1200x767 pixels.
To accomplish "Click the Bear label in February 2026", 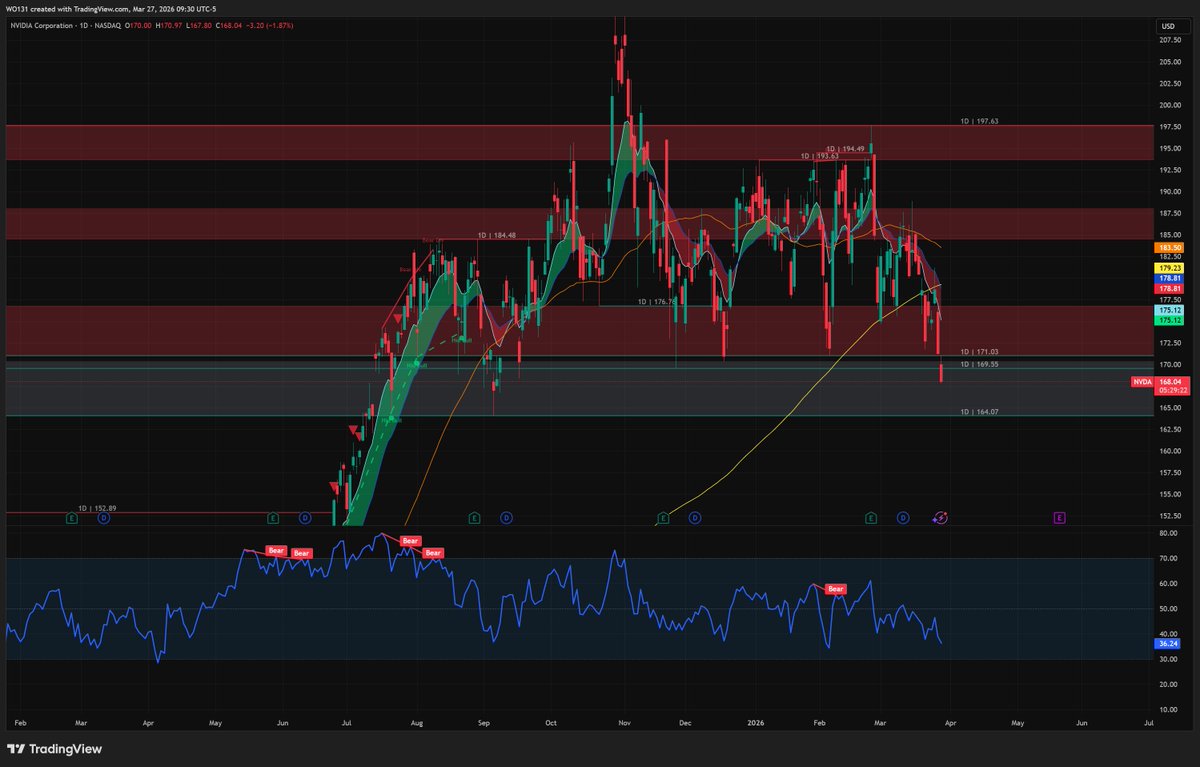I will pos(836,589).
